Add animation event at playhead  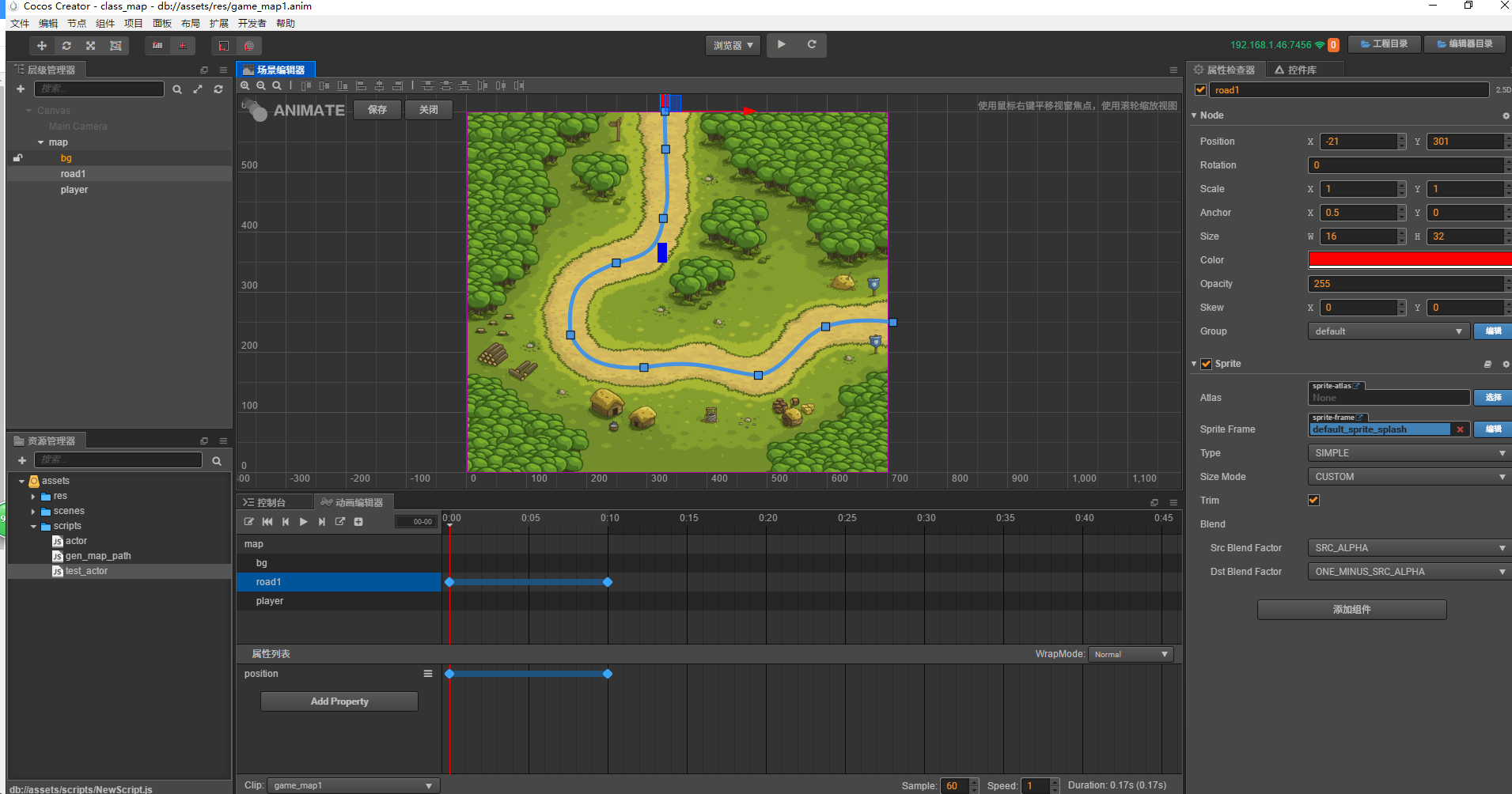coord(340,522)
